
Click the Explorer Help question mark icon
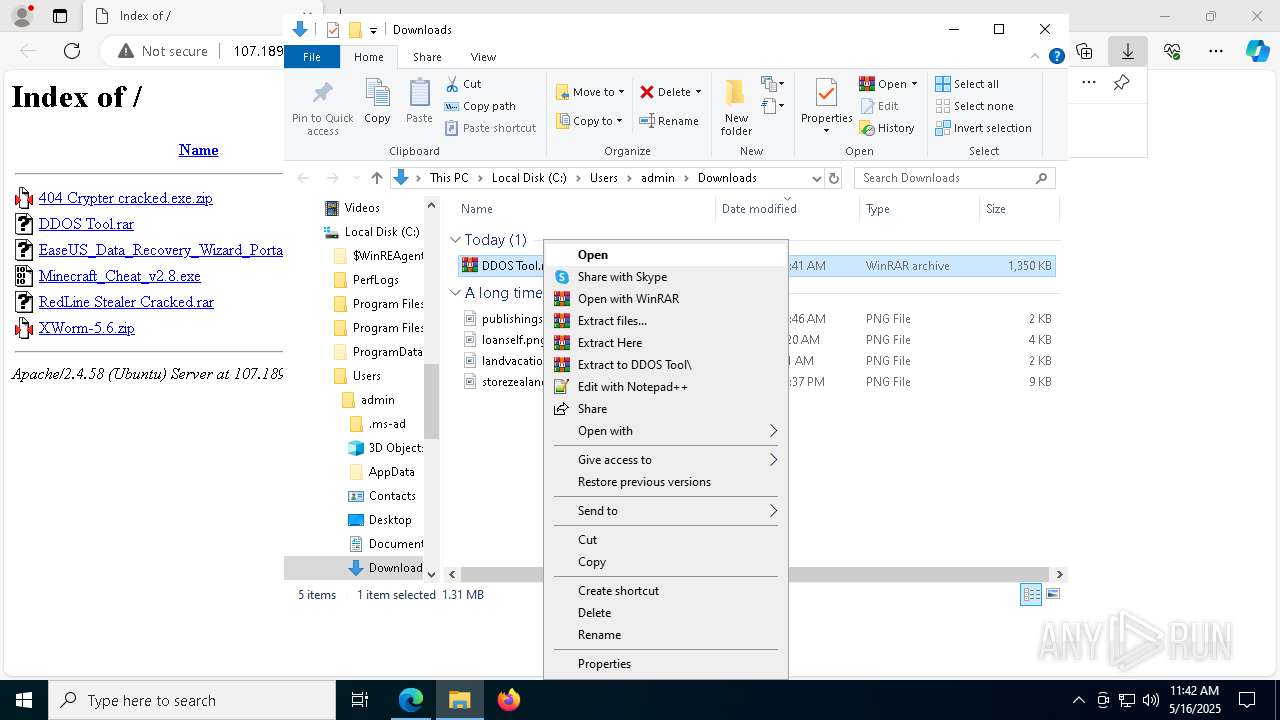coord(1056,57)
